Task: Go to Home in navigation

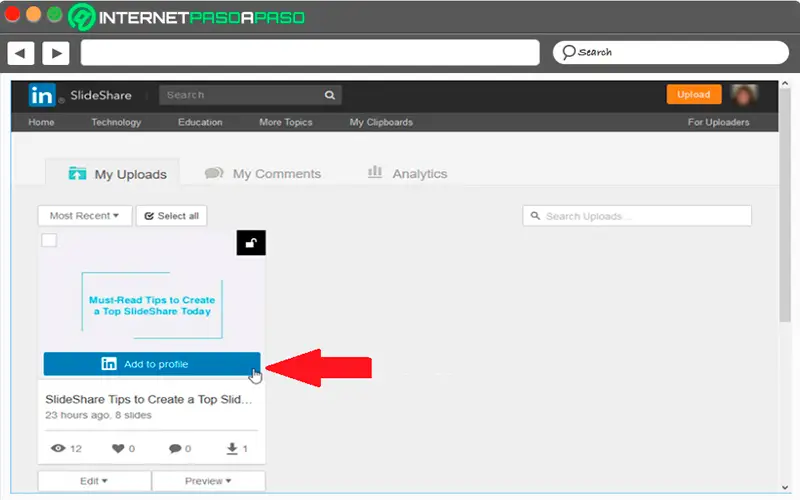Action: 41,122
